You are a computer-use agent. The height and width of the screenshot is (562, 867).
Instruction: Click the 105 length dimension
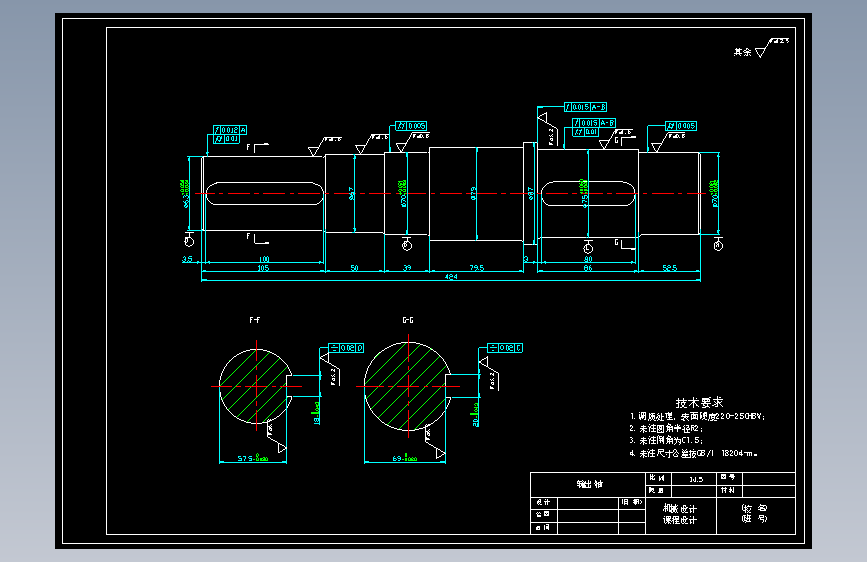point(263,268)
